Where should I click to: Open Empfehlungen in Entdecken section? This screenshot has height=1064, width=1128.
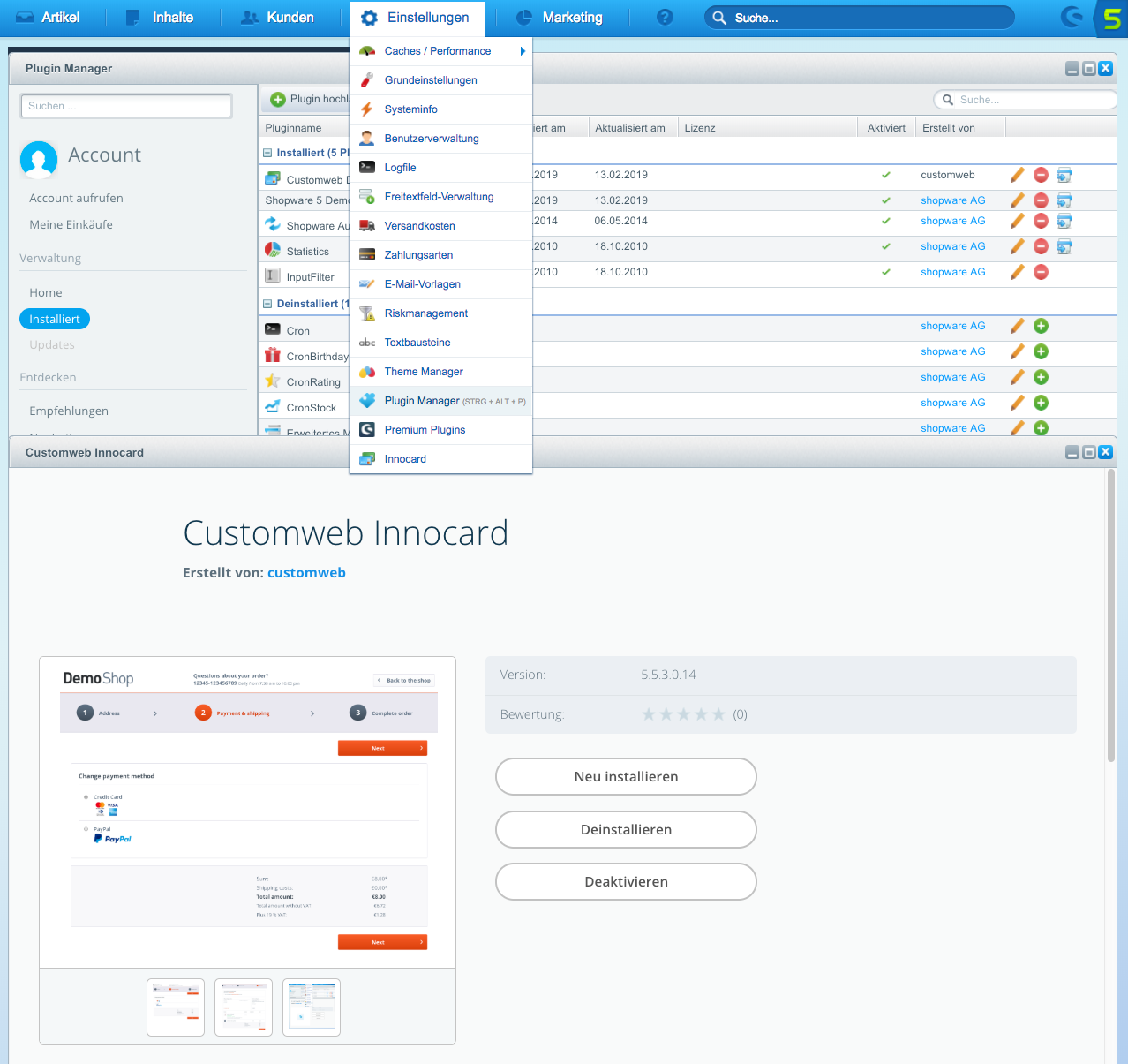(x=69, y=411)
